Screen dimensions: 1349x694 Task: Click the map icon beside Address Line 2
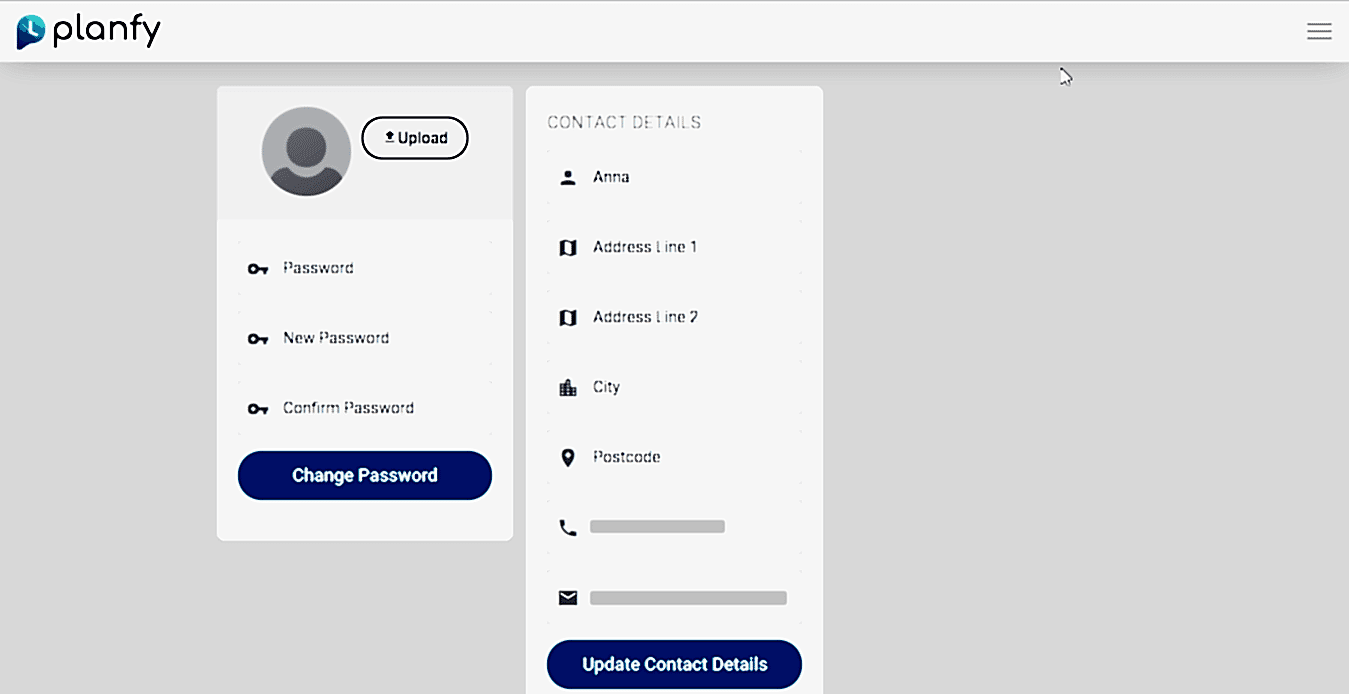[568, 318]
